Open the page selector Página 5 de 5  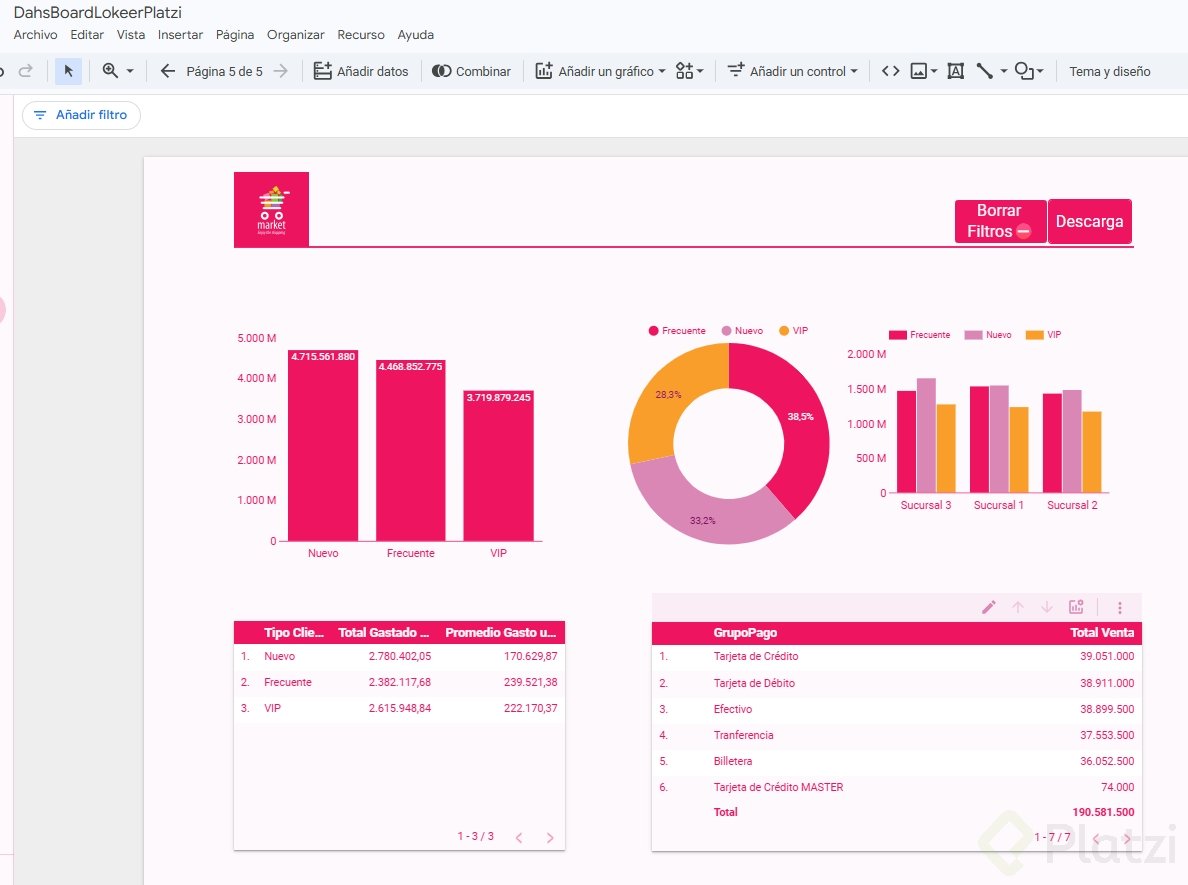224,71
